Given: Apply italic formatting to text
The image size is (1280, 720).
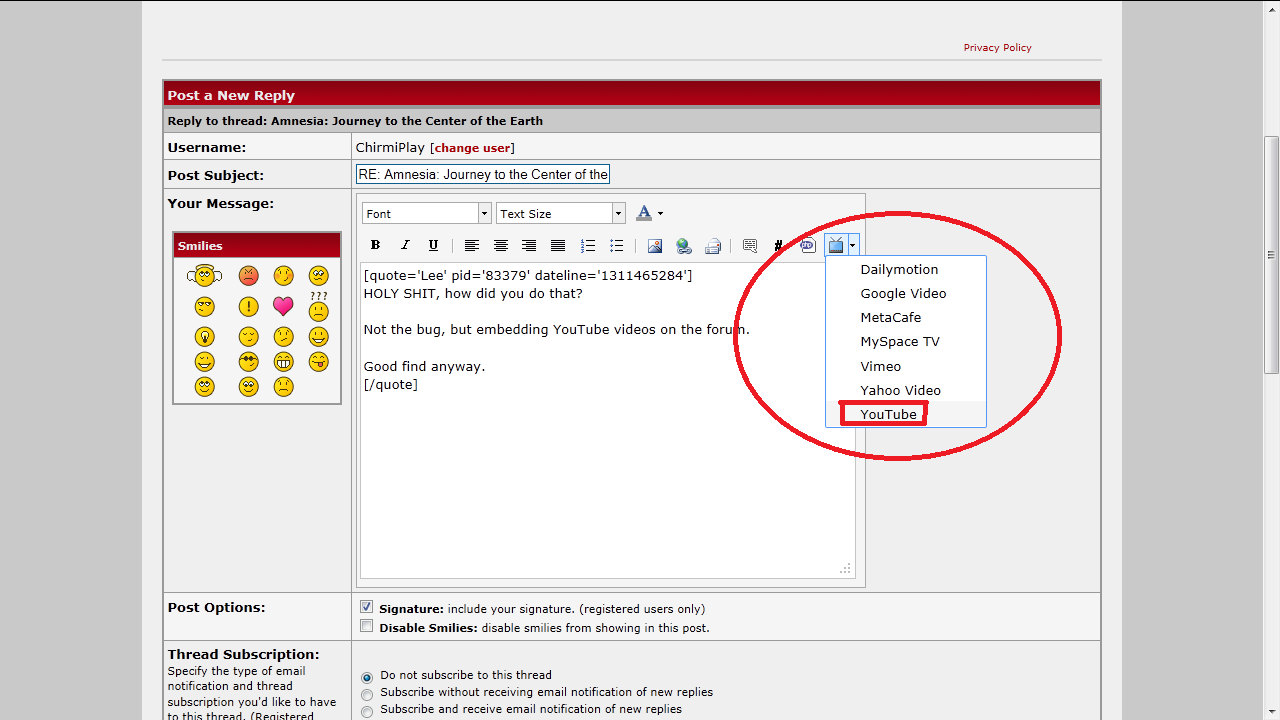Looking at the screenshot, I should pos(405,245).
